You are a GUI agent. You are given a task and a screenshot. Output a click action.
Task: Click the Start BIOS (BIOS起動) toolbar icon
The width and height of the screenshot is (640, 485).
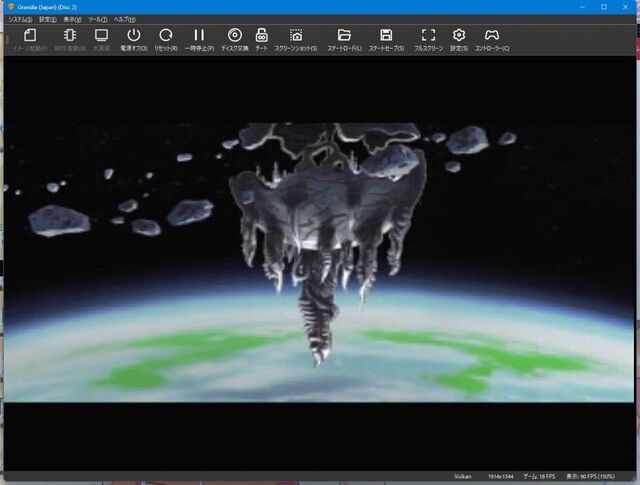pyautogui.click(x=70, y=40)
